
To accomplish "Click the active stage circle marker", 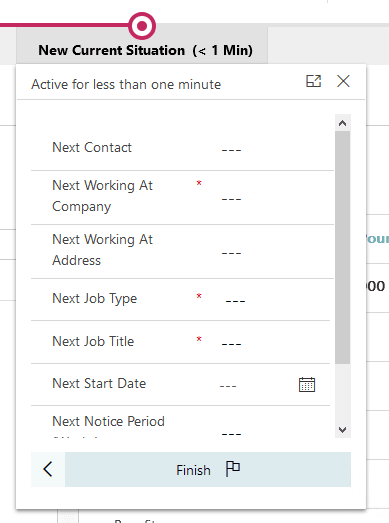I will [x=142, y=26].
